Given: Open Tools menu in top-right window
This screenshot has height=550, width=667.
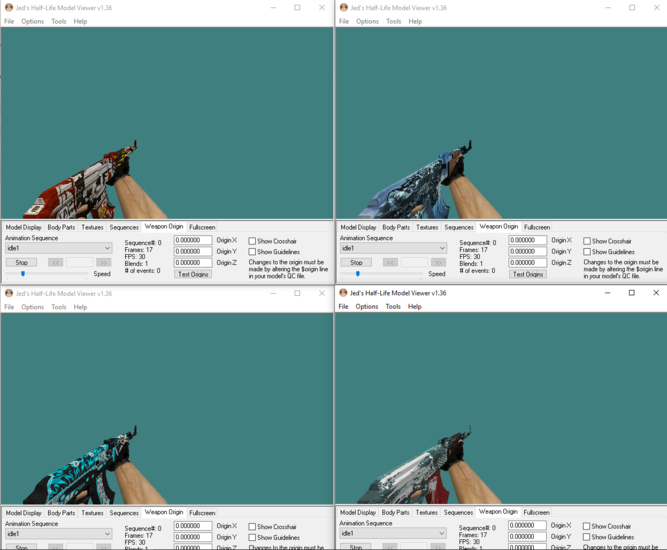Looking at the screenshot, I should [393, 21].
